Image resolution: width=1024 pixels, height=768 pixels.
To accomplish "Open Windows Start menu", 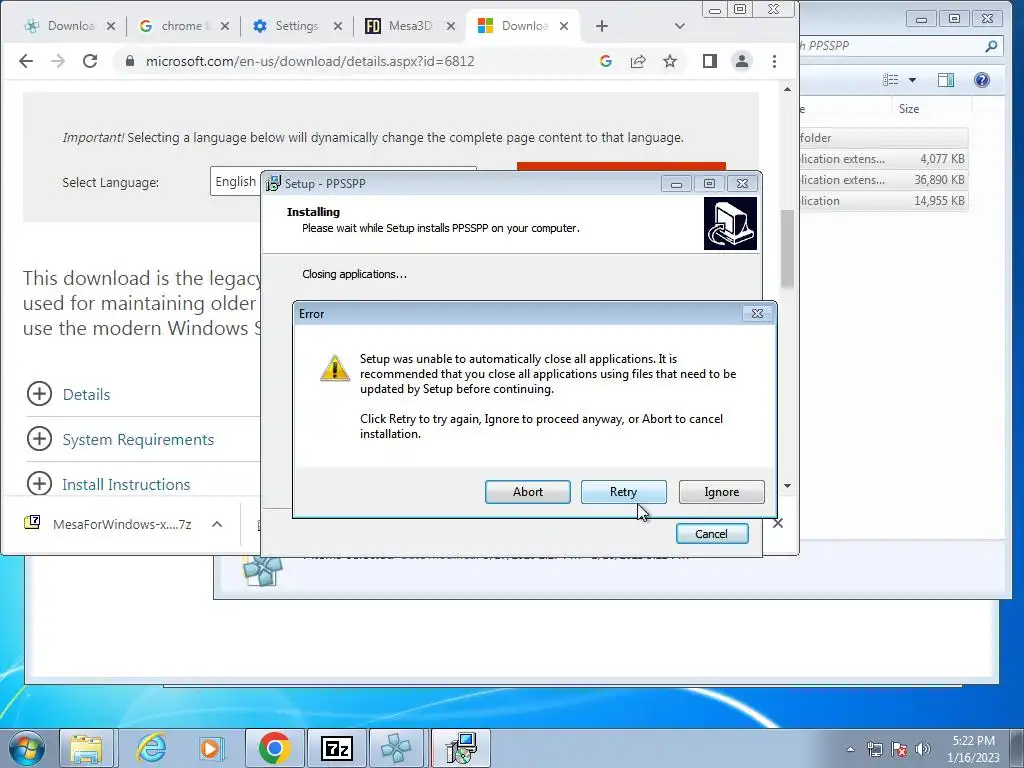I will (x=26, y=748).
